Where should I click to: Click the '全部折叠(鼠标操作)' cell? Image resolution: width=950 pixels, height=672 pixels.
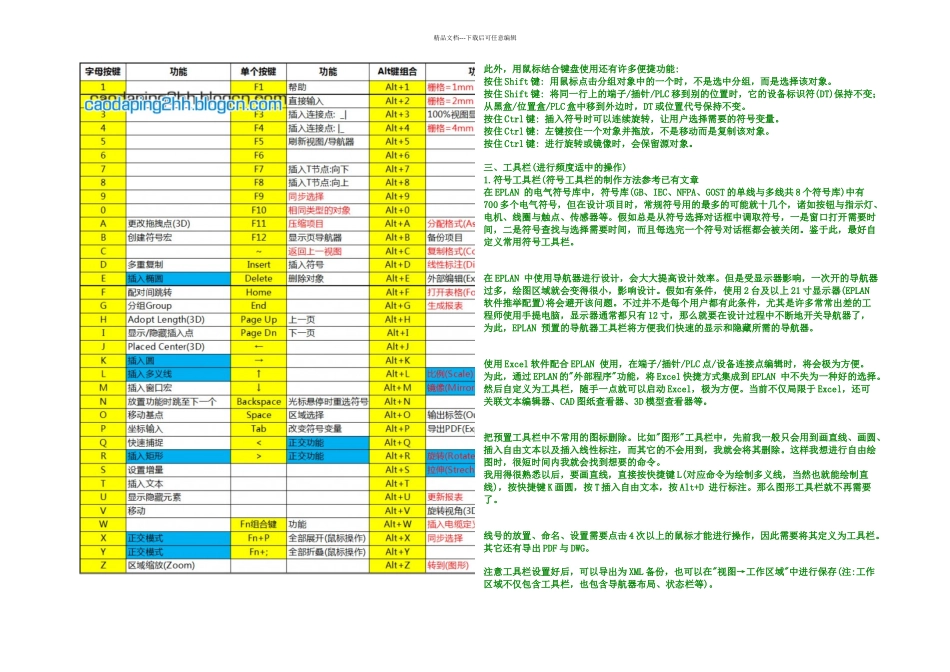[328, 551]
